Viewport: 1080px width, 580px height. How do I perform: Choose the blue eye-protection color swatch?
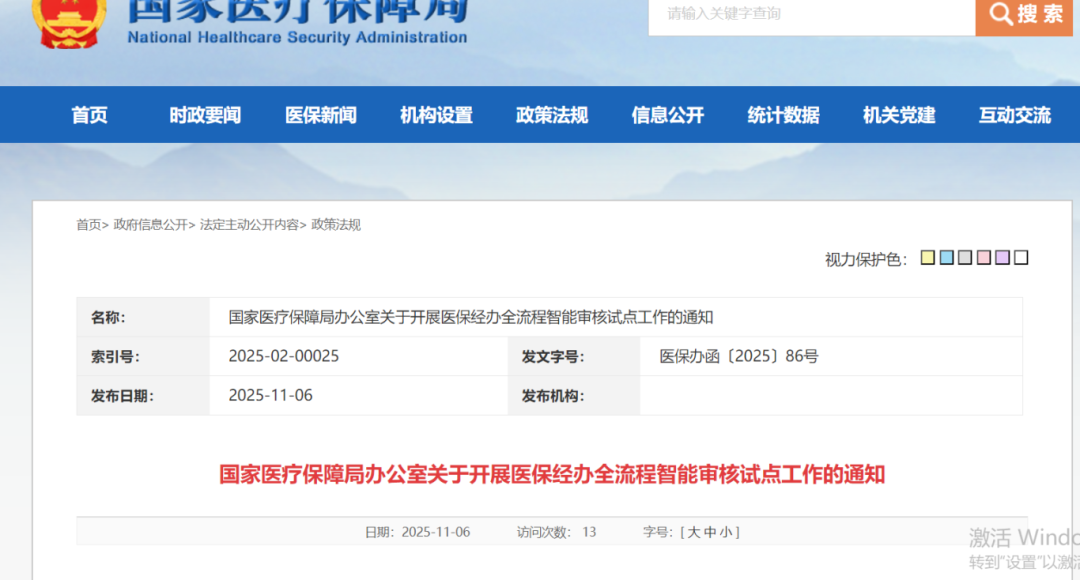pyautogui.click(x=946, y=258)
